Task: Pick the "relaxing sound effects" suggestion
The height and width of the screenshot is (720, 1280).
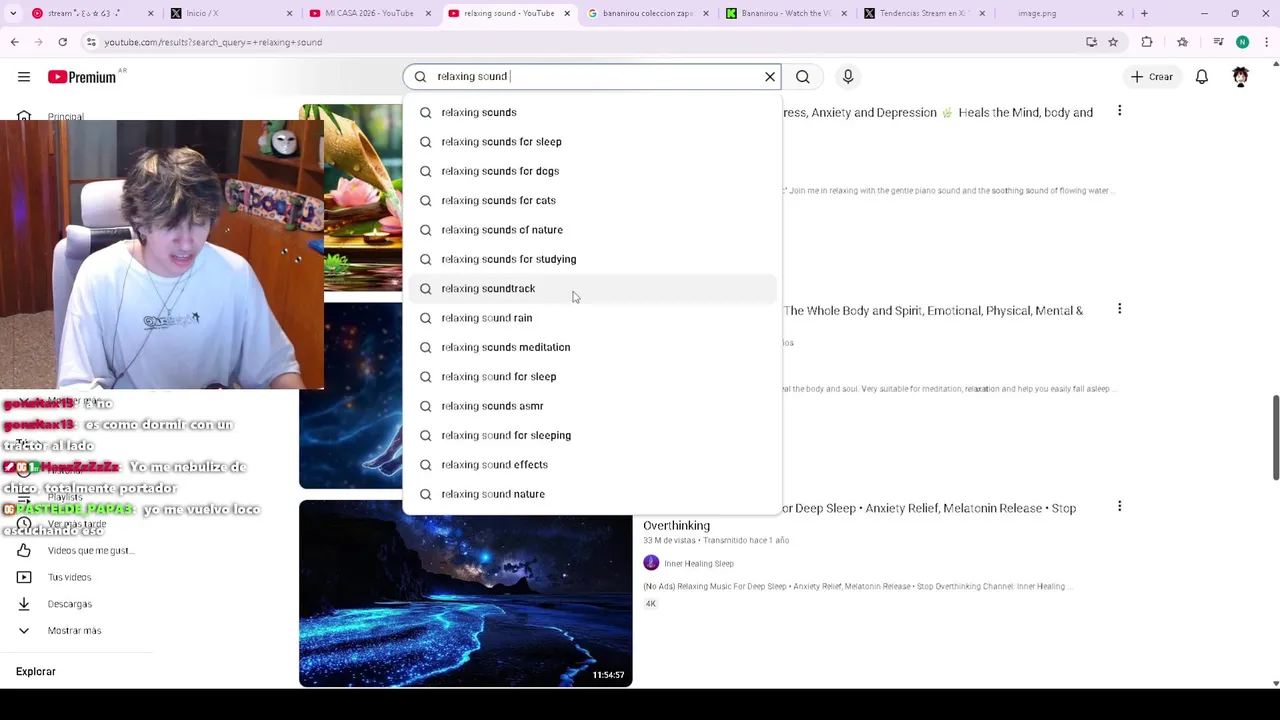Action: (592, 465)
